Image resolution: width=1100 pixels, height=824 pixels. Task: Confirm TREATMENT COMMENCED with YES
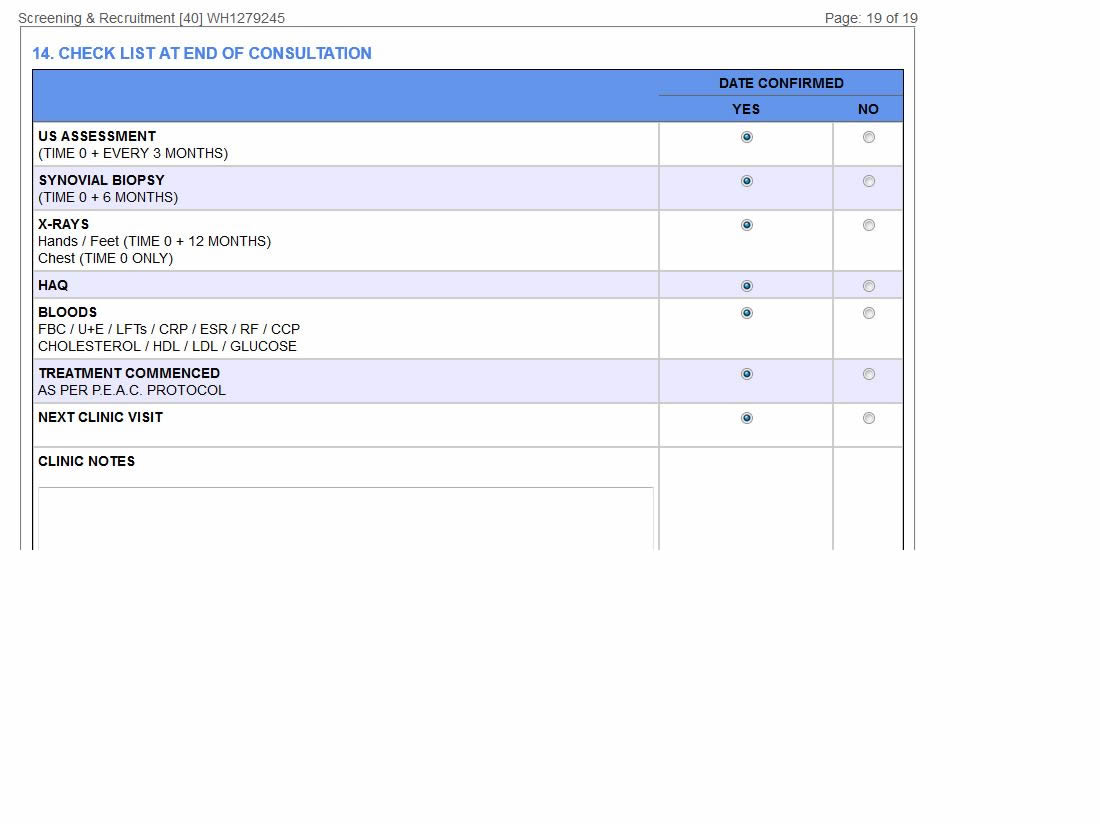tap(746, 374)
